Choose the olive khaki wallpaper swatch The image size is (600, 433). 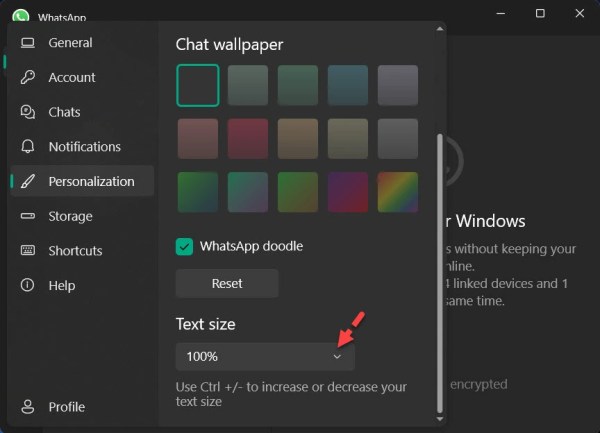[348, 139]
